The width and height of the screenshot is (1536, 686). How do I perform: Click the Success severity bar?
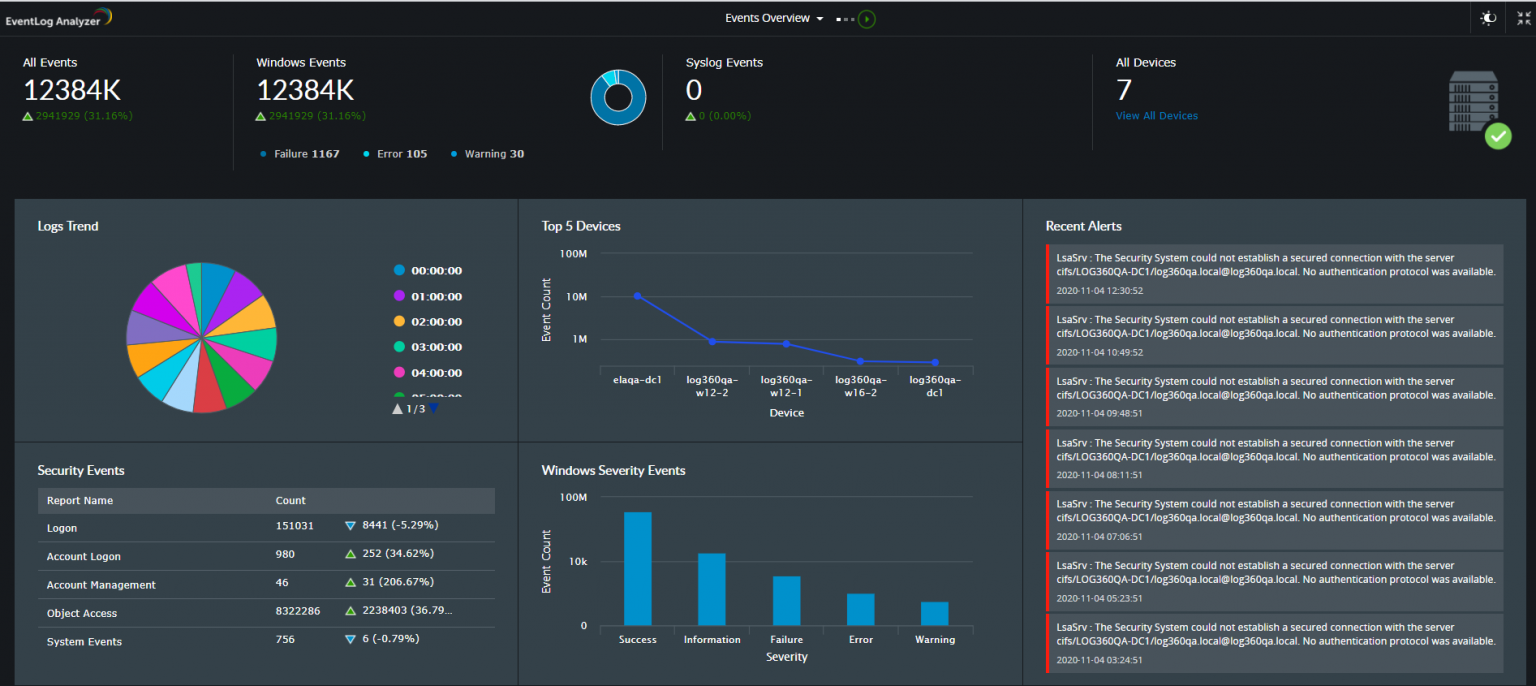637,568
